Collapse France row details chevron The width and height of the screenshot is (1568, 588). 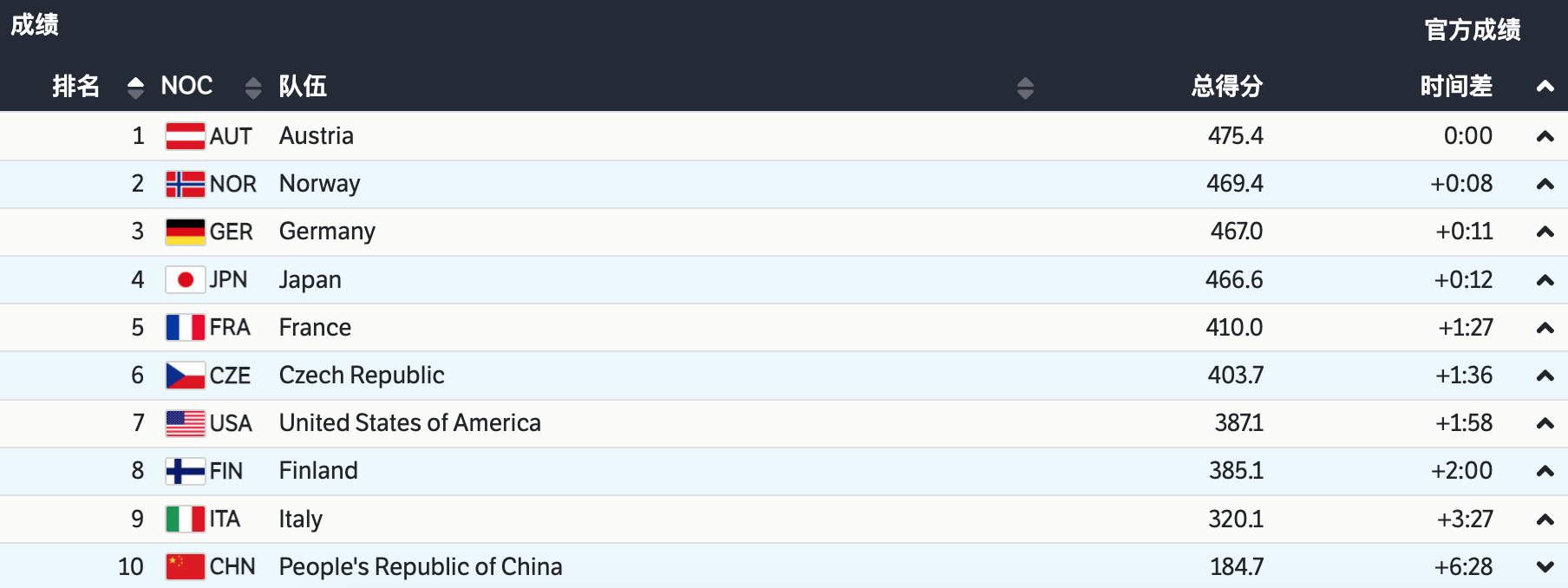[1545, 328]
